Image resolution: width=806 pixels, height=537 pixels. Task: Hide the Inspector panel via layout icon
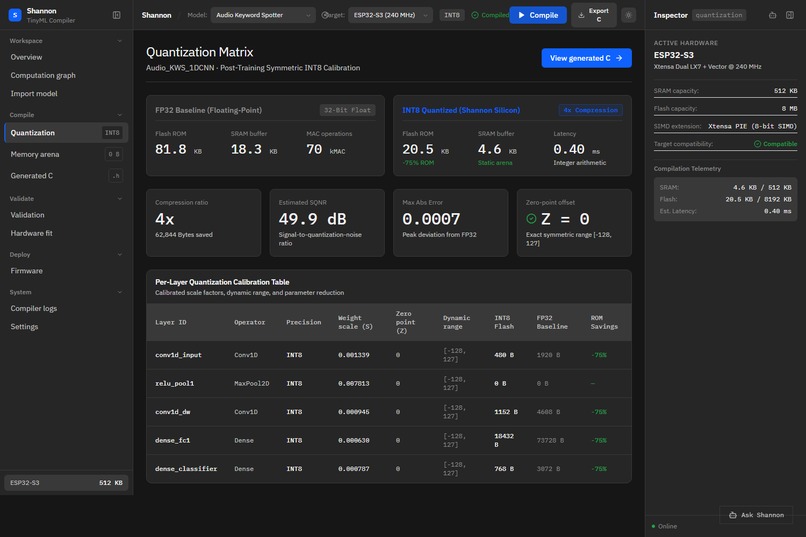[x=790, y=15]
